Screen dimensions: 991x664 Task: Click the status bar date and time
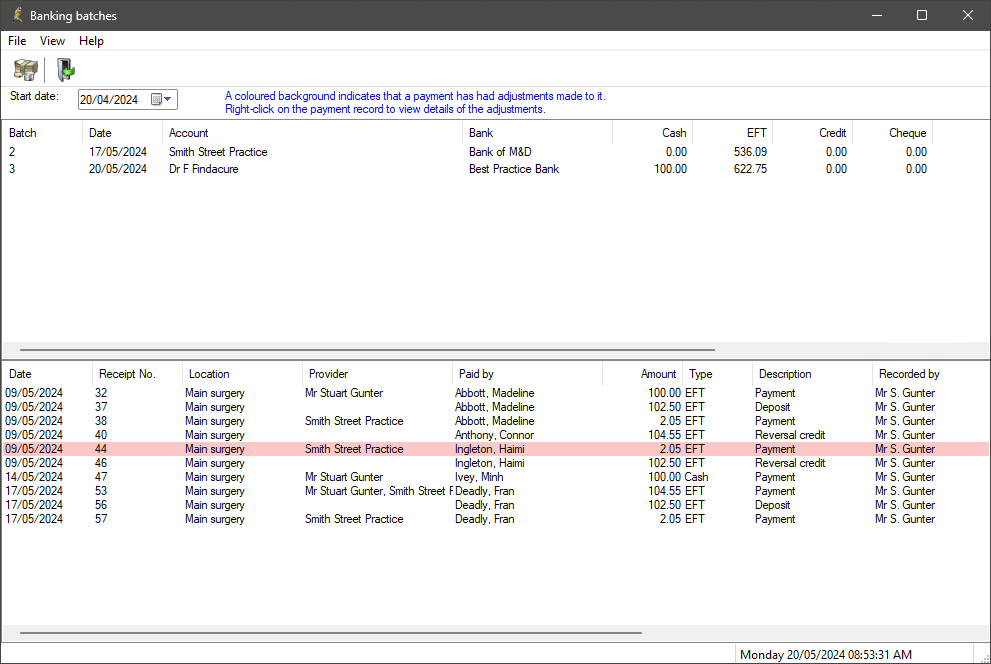pyautogui.click(x=825, y=655)
